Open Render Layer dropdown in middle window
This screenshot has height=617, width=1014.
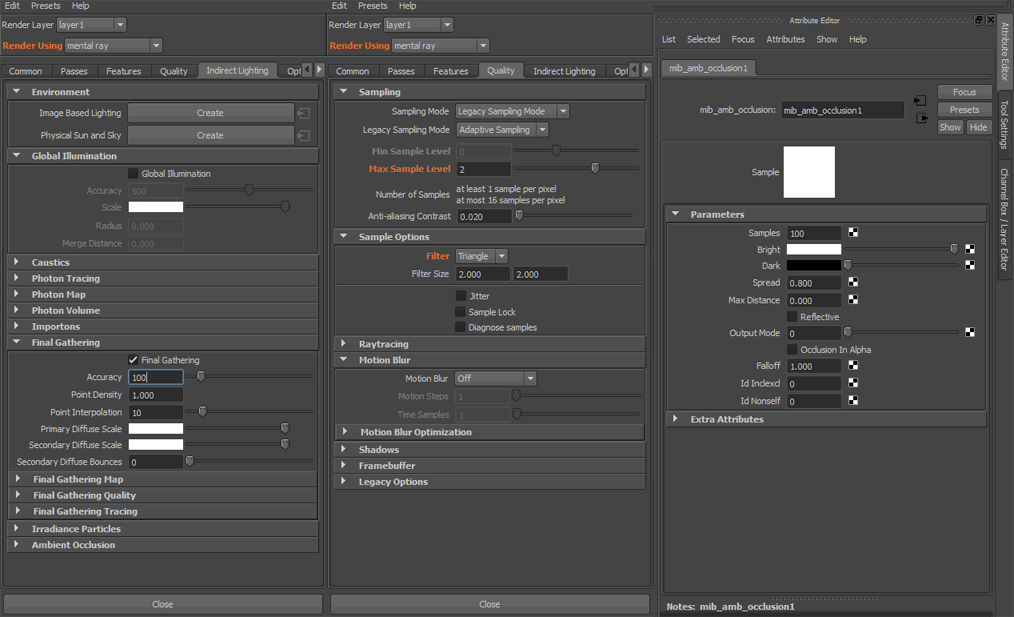[418, 25]
